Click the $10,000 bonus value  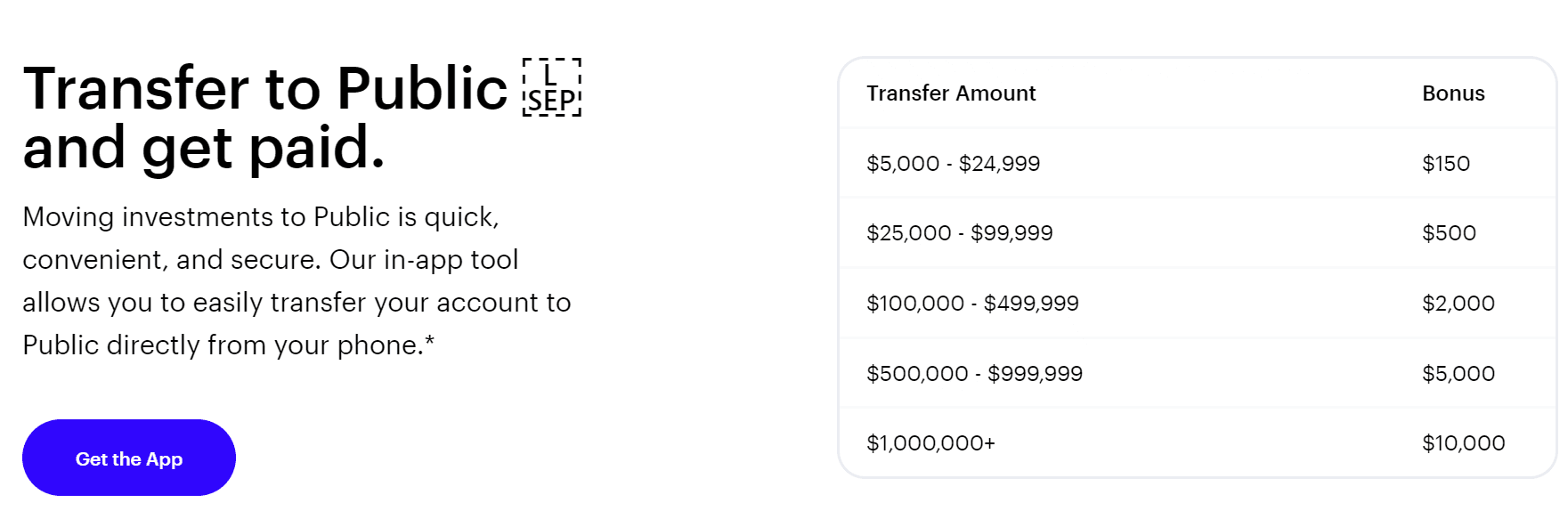(x=1464, y=443)
